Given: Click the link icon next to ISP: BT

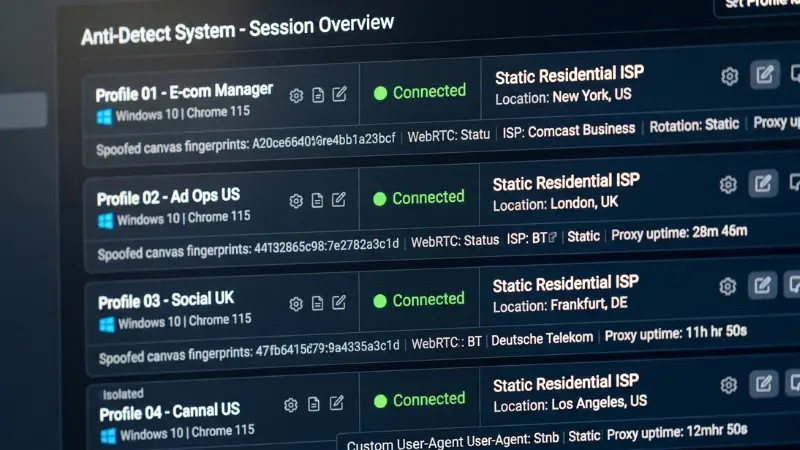Looking at the screenshot, I should 552,237.
